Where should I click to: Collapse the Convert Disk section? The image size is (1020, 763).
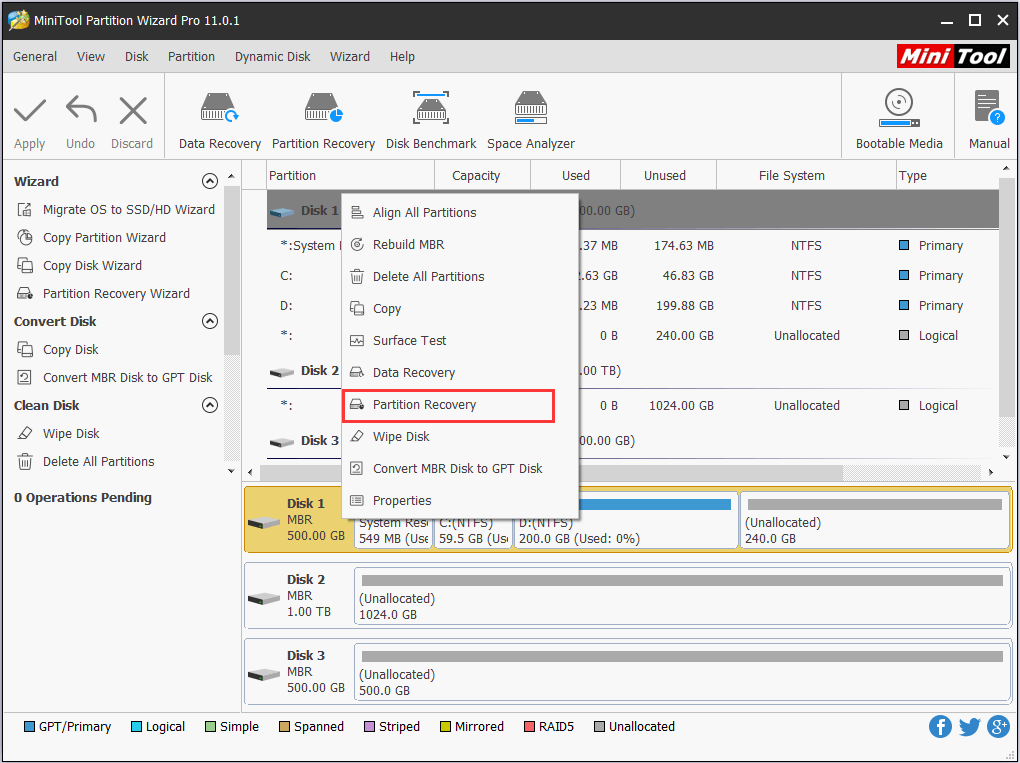pyautogui.click(x=209, y=321)
